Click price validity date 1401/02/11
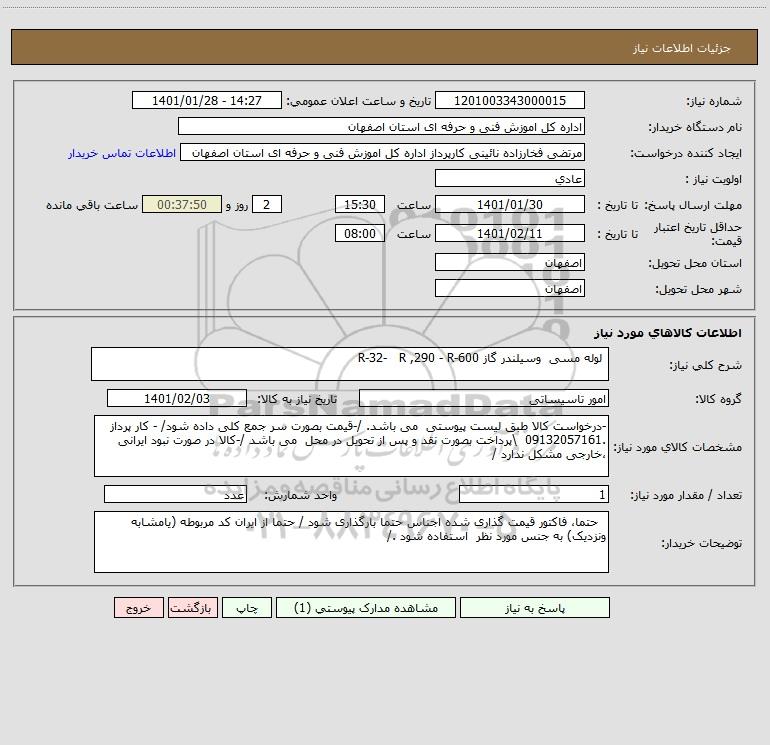This screenshot has height=745, width=770. tap(510, 233)
